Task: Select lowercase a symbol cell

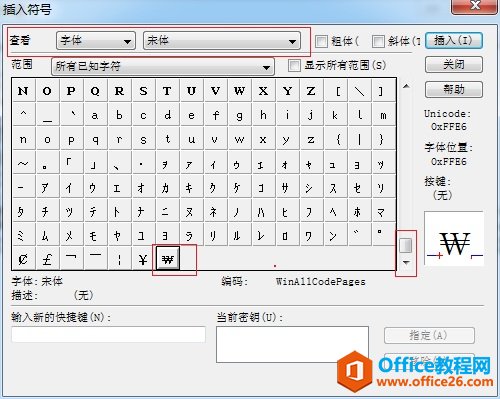Action: click(96, 115)
